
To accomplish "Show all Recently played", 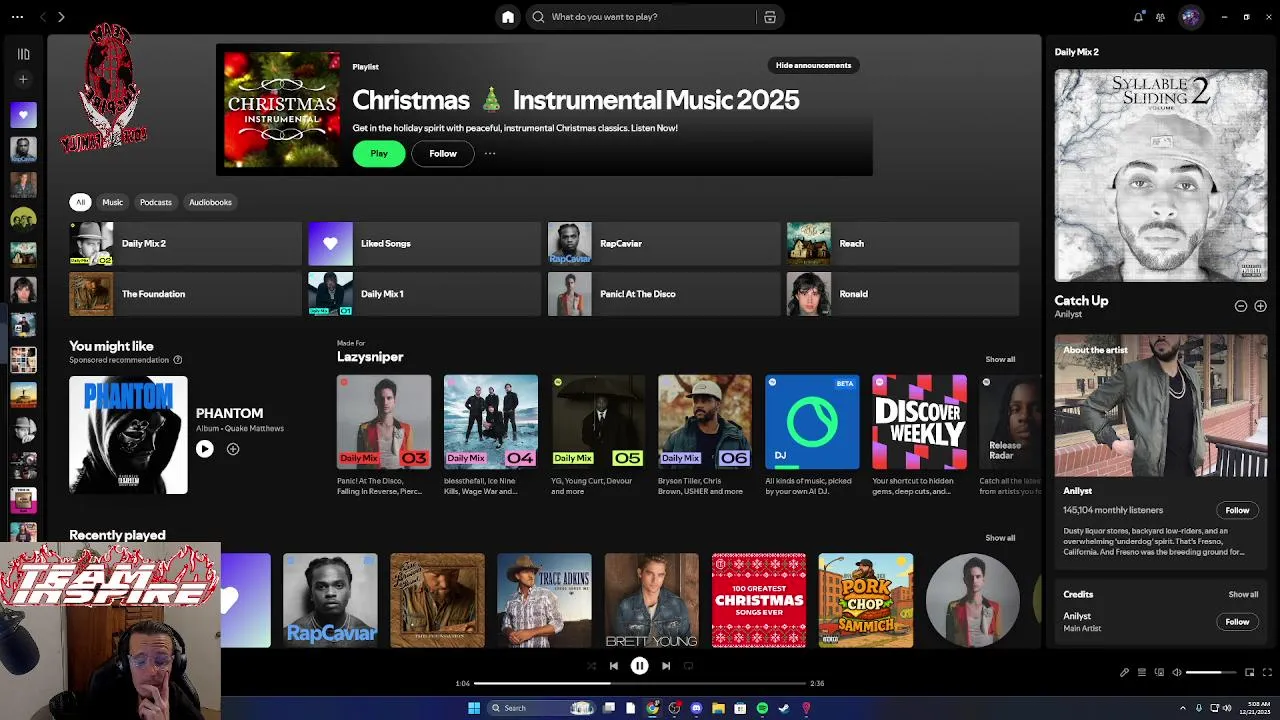I will click(x=1000, y=538).
